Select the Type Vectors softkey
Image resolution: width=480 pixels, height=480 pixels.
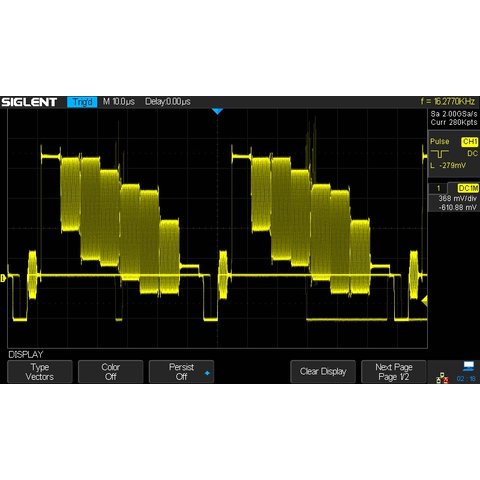(40, 371)
